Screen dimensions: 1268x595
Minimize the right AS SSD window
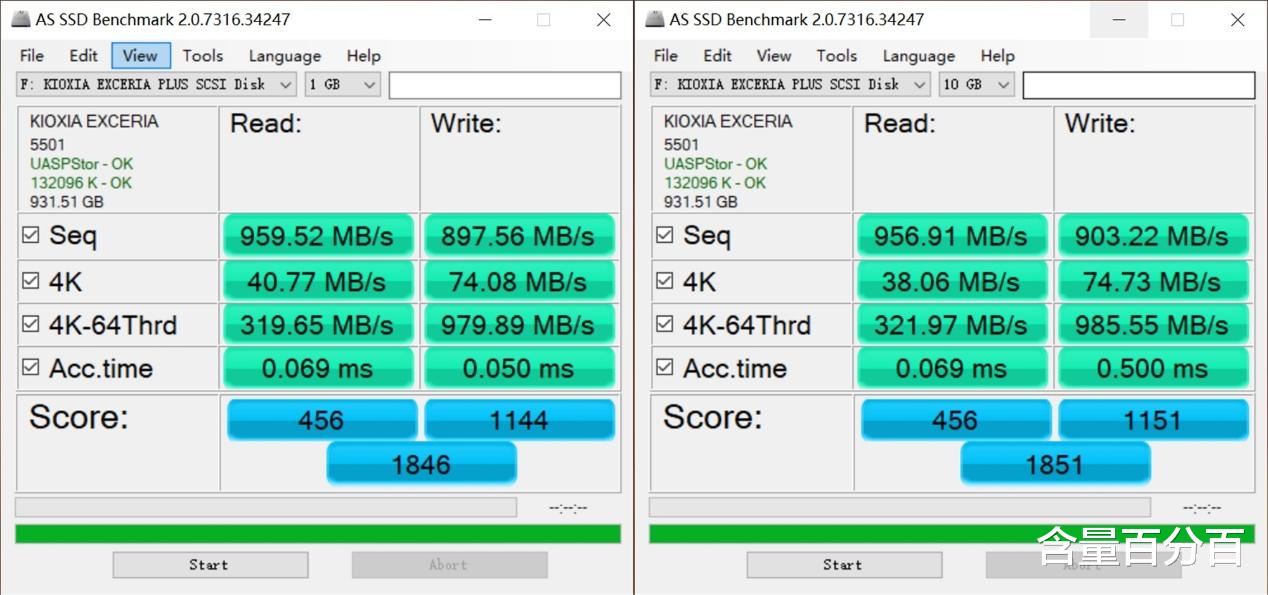[x=1118, y=19]
